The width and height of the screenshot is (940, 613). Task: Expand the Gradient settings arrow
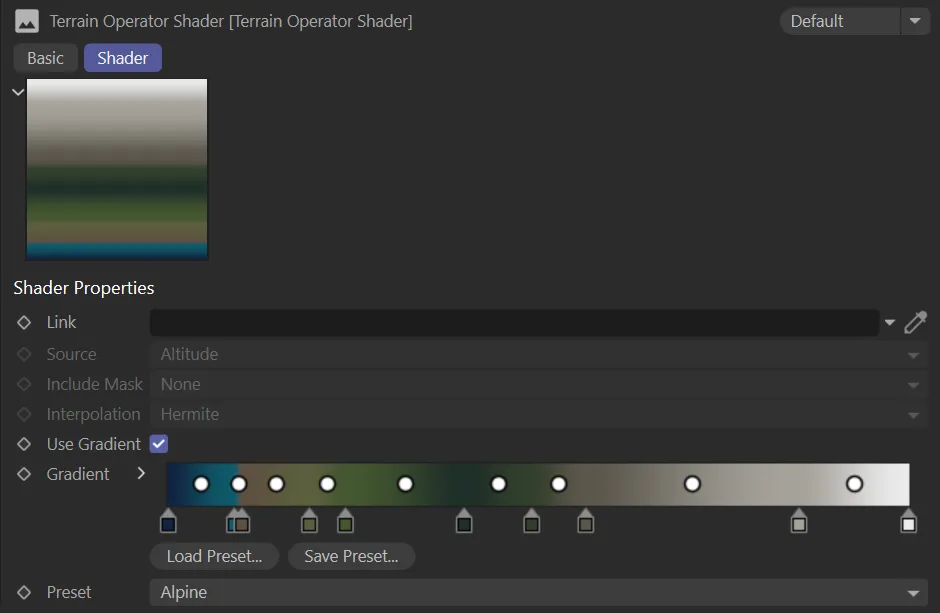pyautogui.click(x=141, y=474)
